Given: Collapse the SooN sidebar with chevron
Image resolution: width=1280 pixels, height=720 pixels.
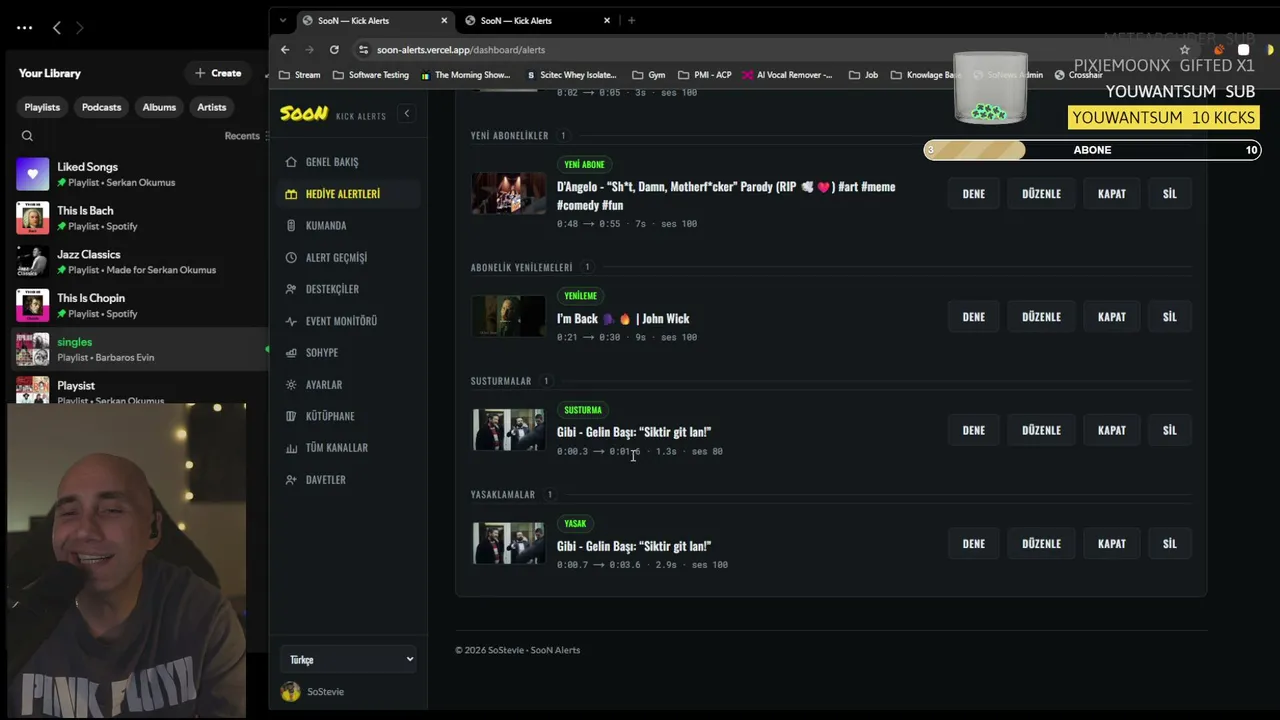Looking at the screenshot, I should click(406, 114).
